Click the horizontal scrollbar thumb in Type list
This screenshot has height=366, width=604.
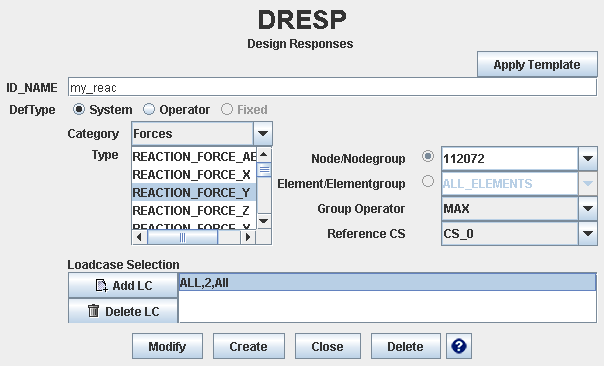[183, 237]
